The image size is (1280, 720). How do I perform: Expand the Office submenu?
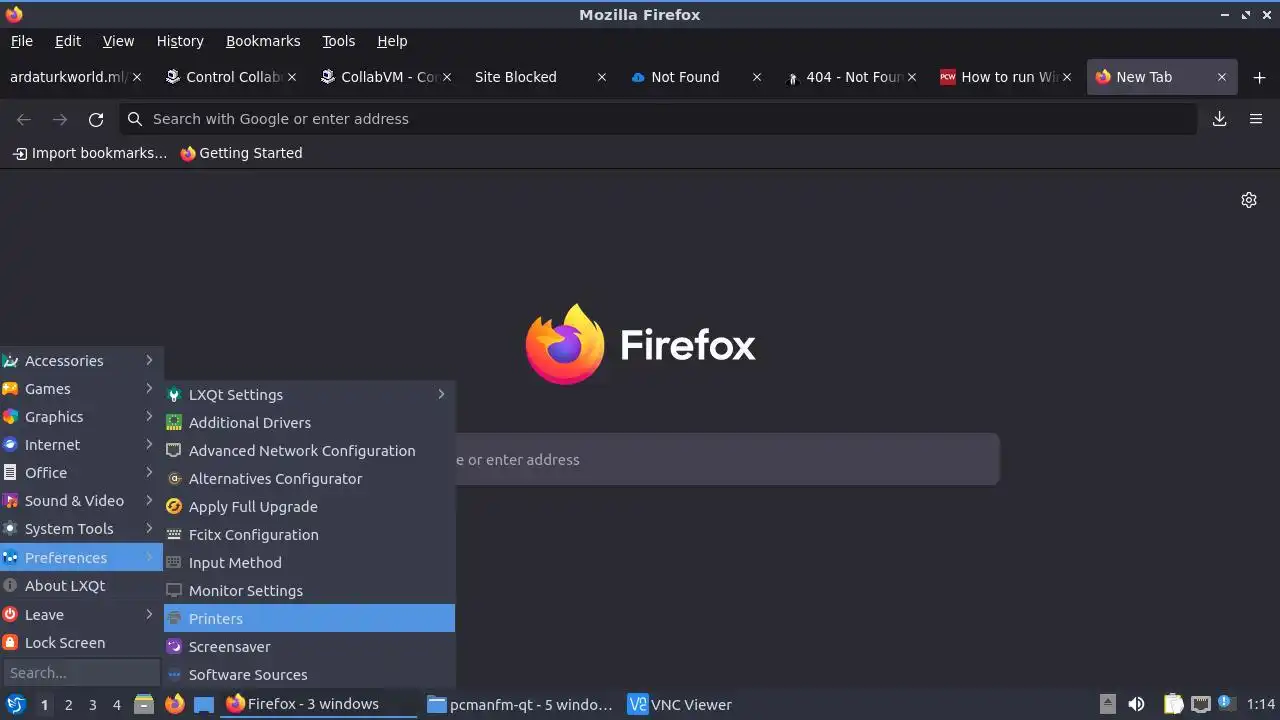[81, 473]
